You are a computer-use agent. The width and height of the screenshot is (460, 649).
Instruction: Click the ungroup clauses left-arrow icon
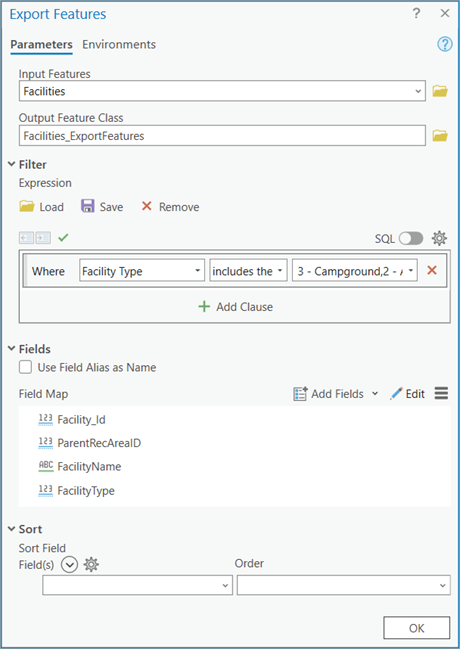tap(26, 238)
